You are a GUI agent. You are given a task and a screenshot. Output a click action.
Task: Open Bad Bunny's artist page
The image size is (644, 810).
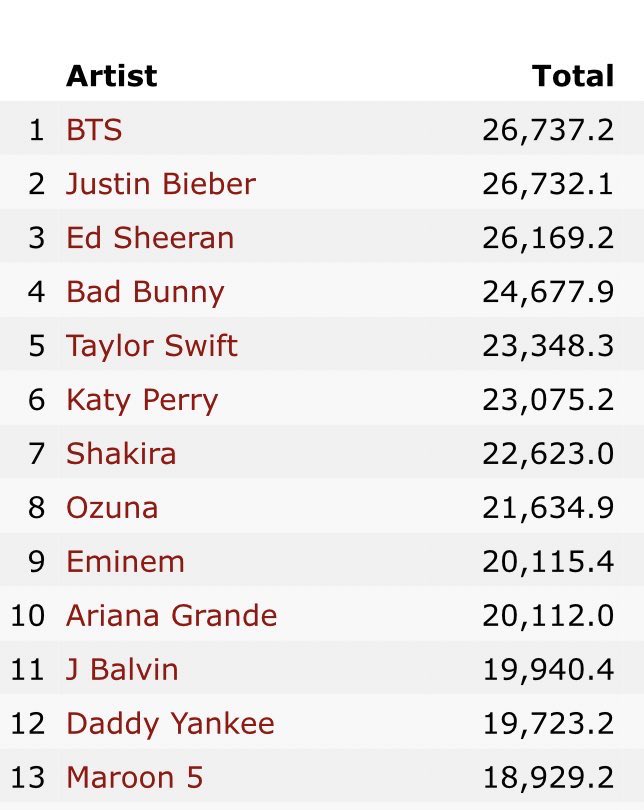(145, 292)
